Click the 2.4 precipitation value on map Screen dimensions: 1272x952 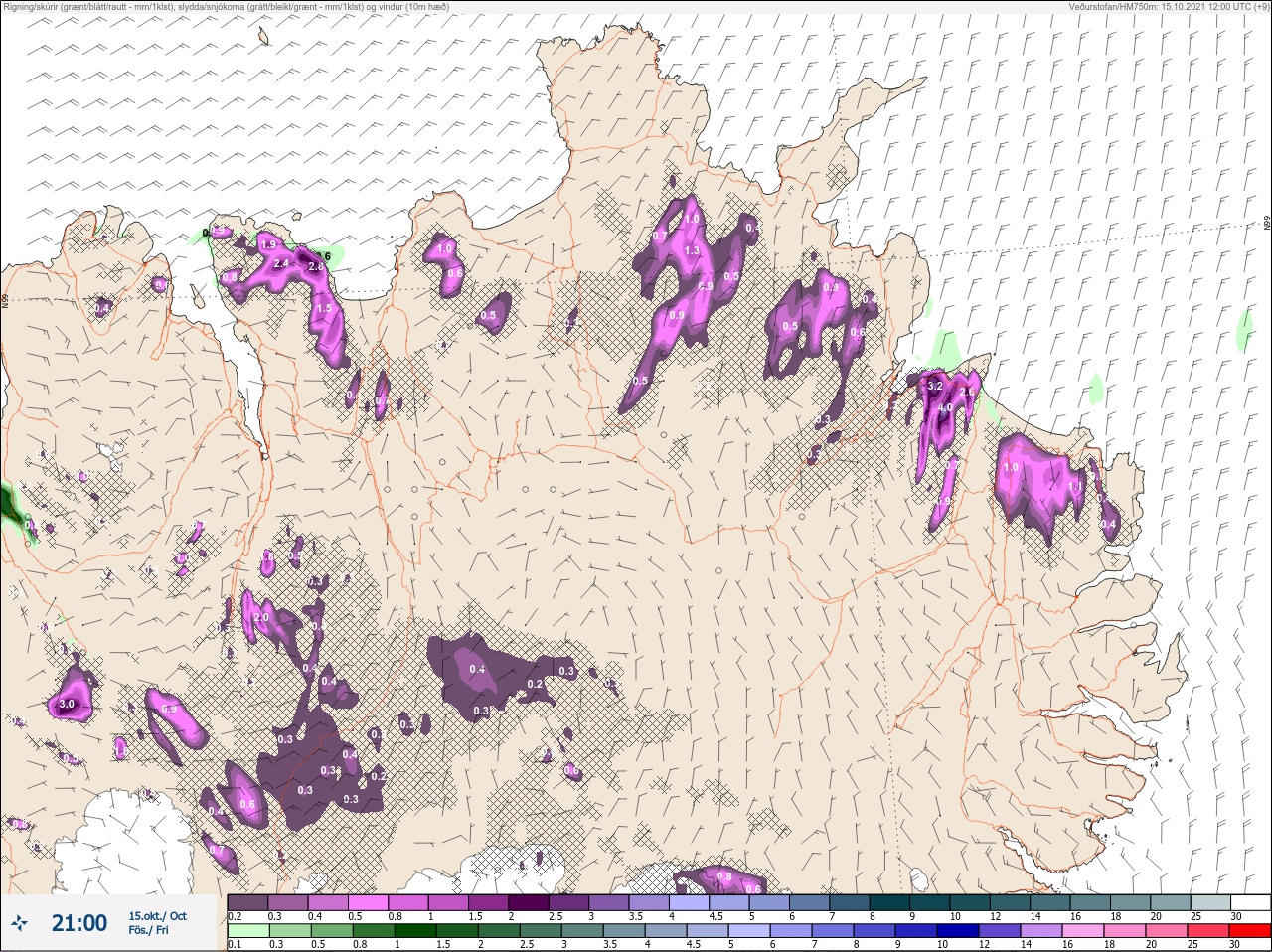tap(281, 263)
